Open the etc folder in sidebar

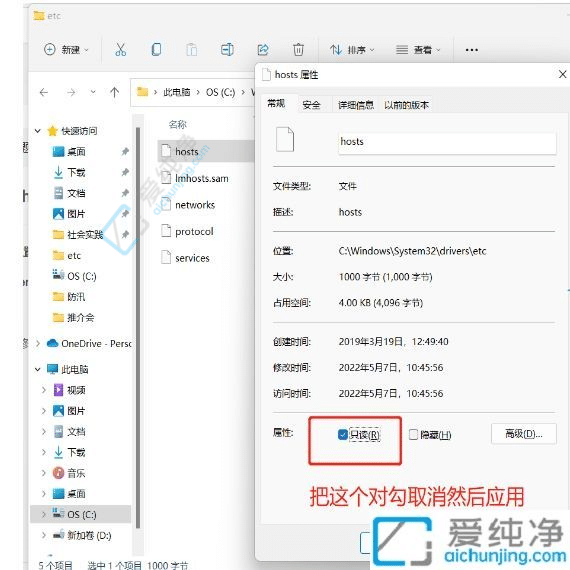tap(67, 256)
